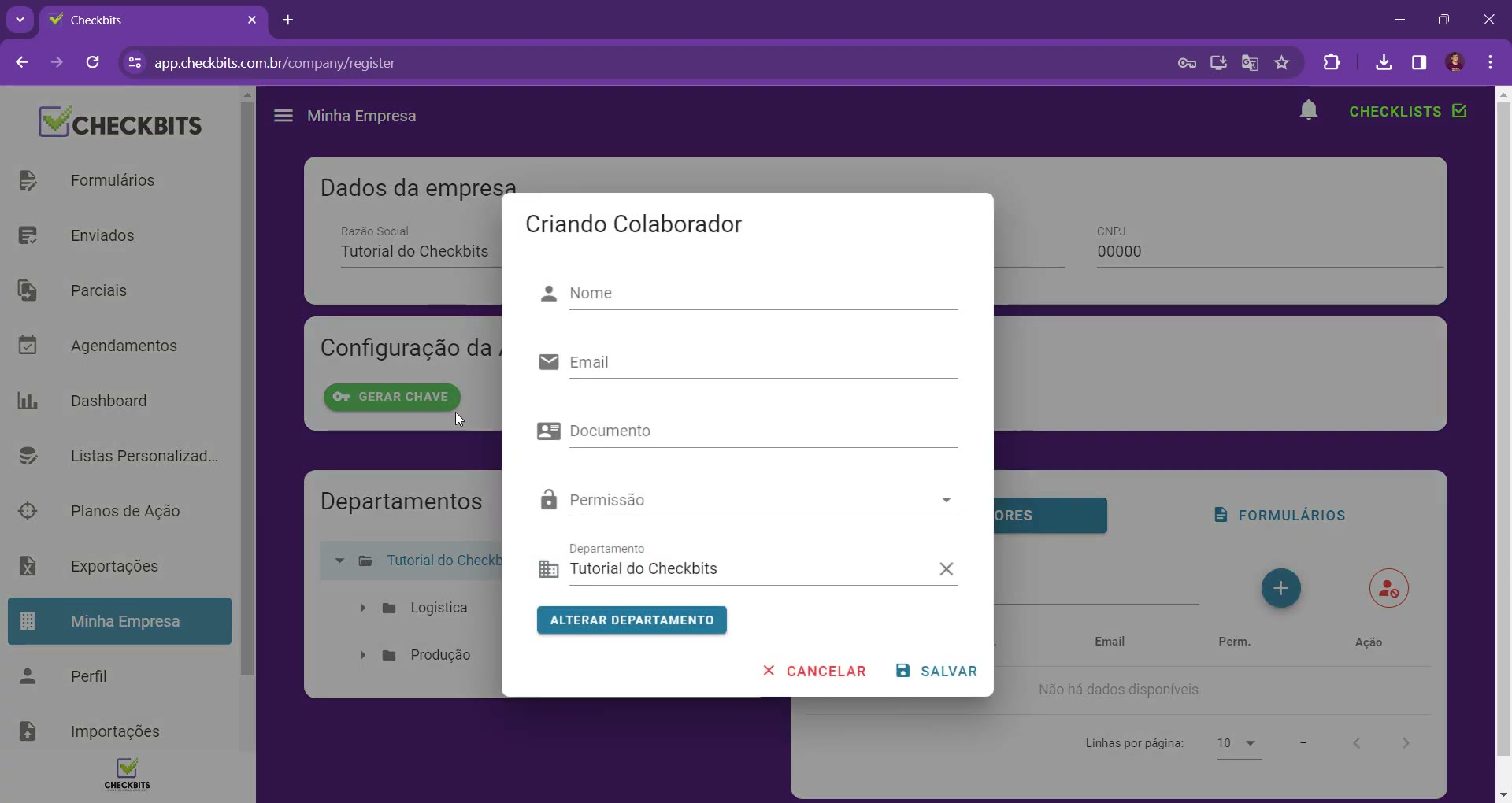Click the Documento input field
The width and height of the screenshot is (1512, 803).
[x=763, y=431]
